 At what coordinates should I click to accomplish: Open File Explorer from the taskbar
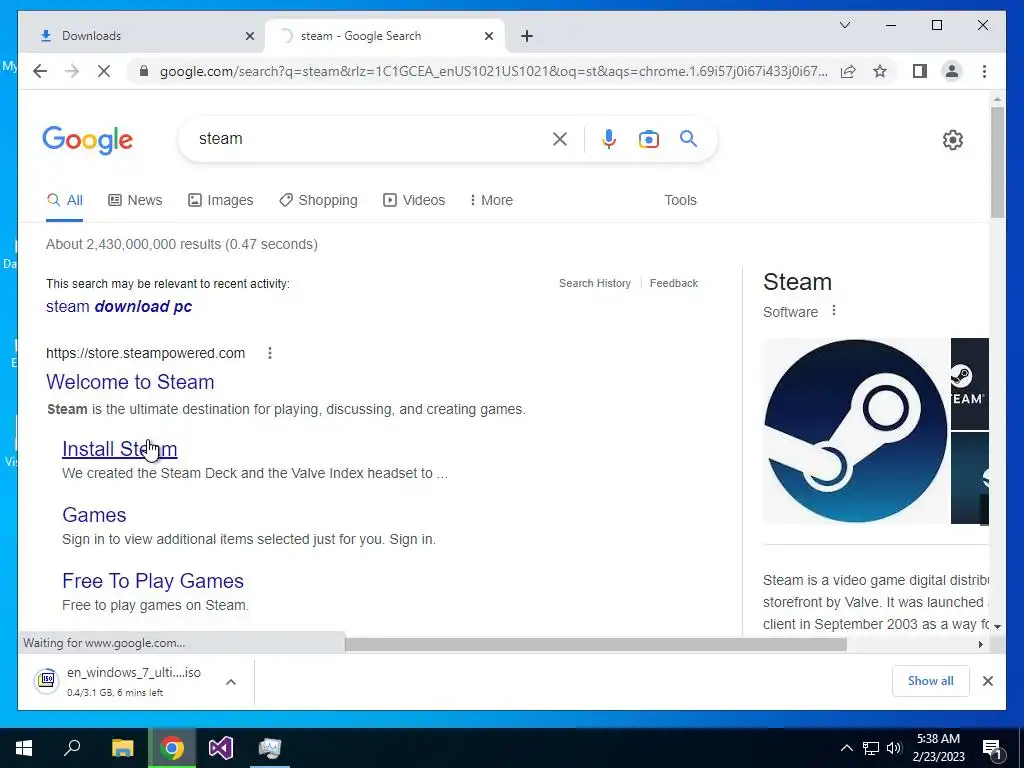[x=122, y=748]
